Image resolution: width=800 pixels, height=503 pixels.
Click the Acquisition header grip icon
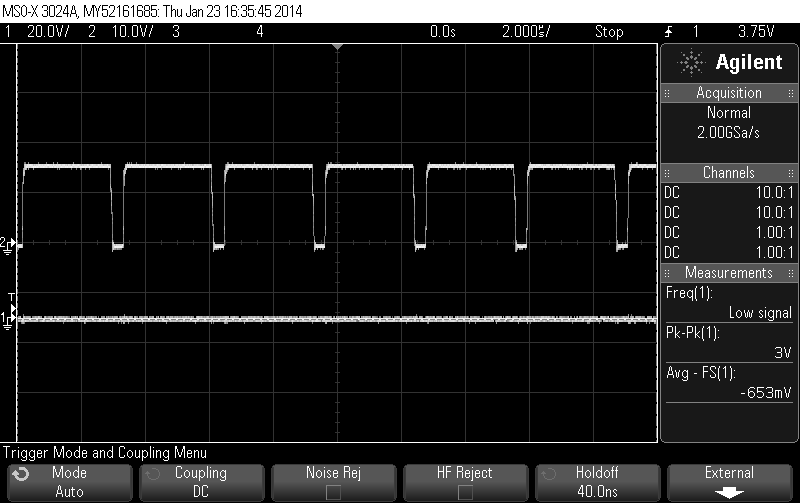[x=666, y=93]
